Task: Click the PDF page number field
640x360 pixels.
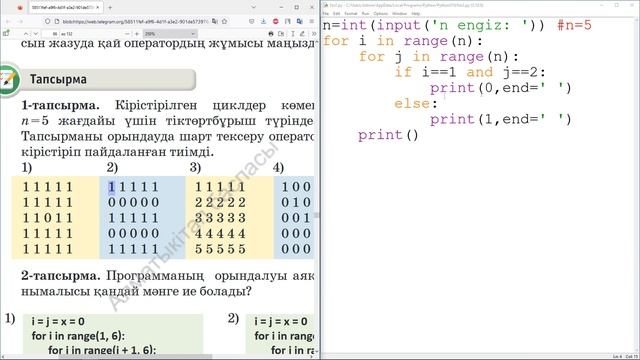Action: pos(51,33)
